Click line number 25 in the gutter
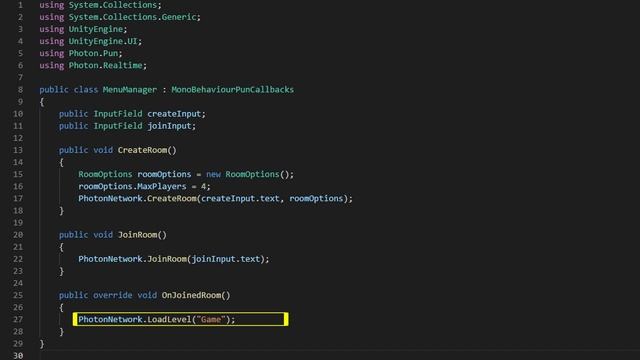640x360 pixels. [18, 296]
